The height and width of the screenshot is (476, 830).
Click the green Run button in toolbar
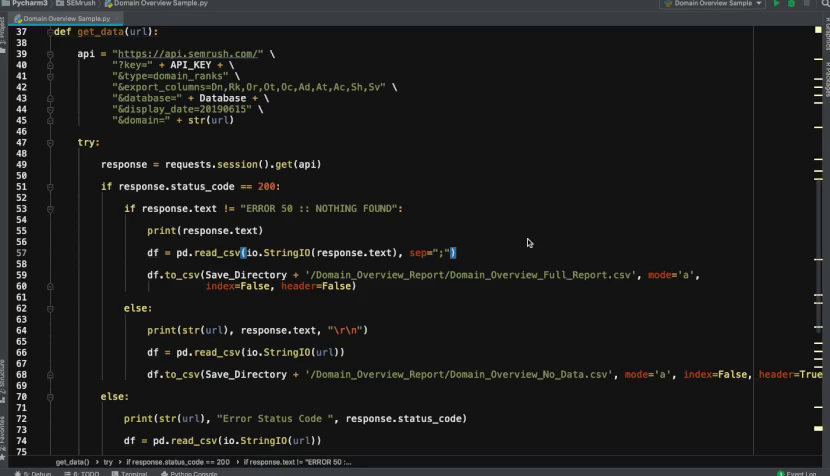point(777,4)
